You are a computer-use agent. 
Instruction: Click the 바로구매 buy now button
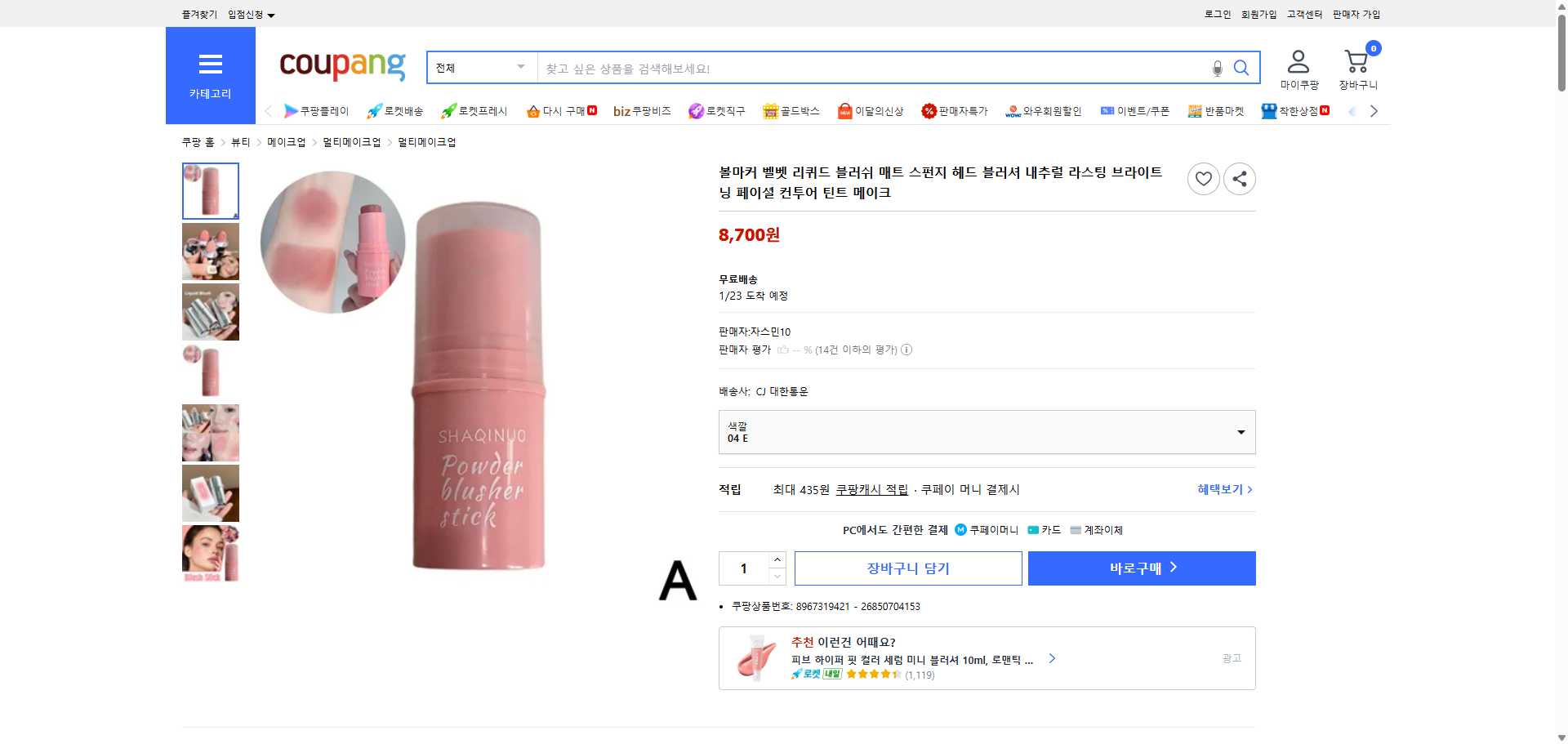pos(1141,568)
